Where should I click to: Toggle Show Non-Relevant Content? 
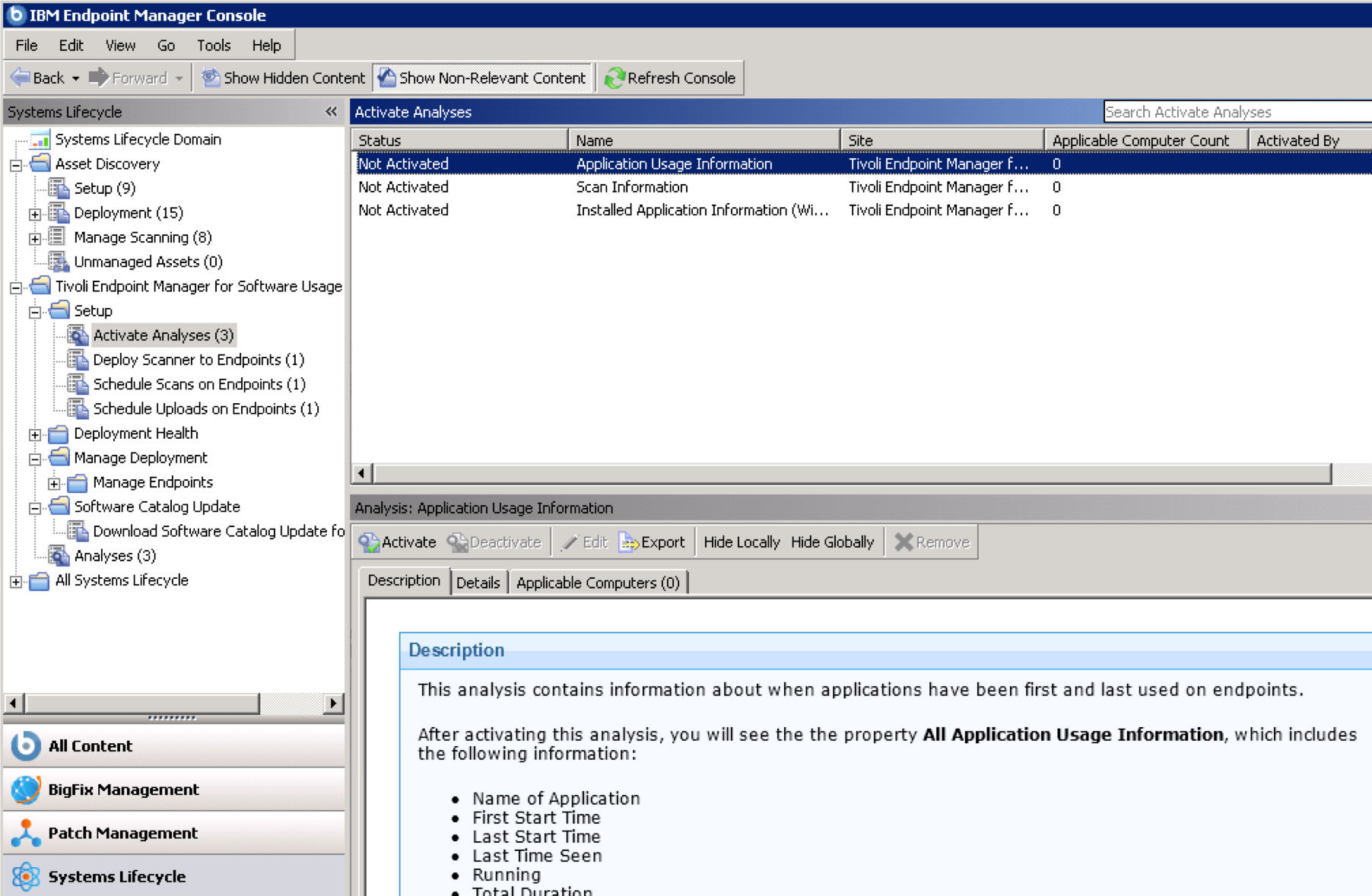483,78
